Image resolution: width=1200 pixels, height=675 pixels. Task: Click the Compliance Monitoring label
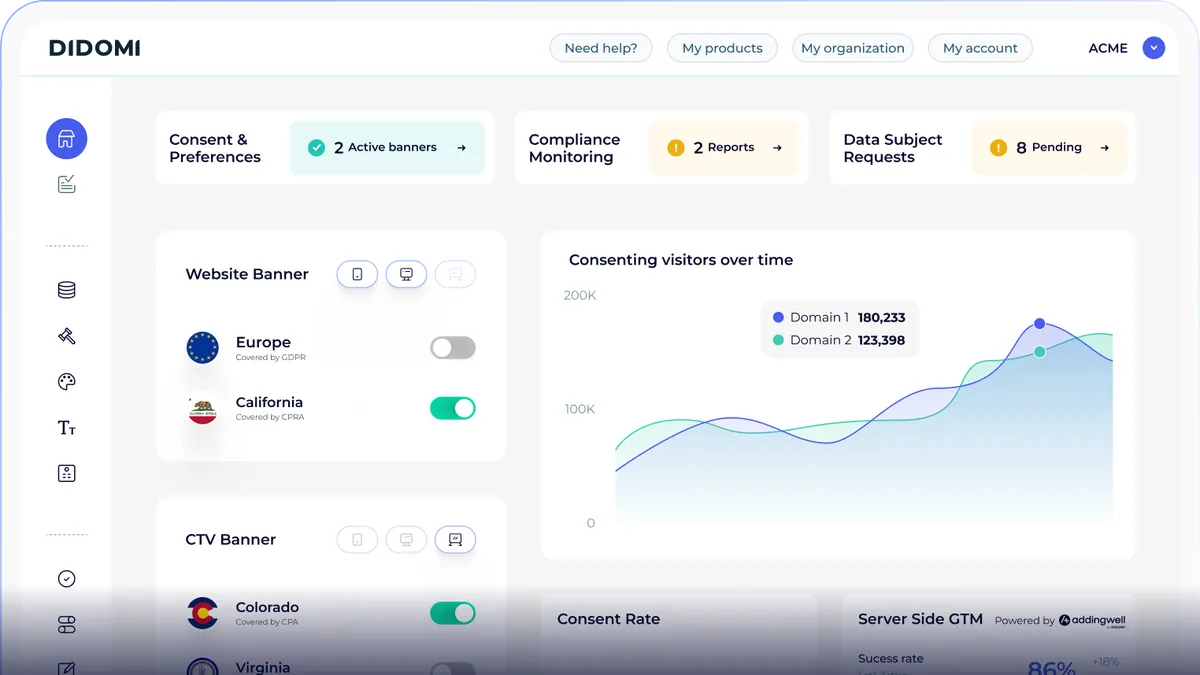(575, 148)
